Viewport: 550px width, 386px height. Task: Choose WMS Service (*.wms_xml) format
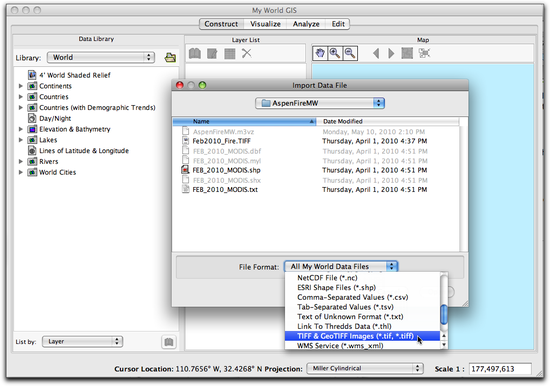pos(362,346)
